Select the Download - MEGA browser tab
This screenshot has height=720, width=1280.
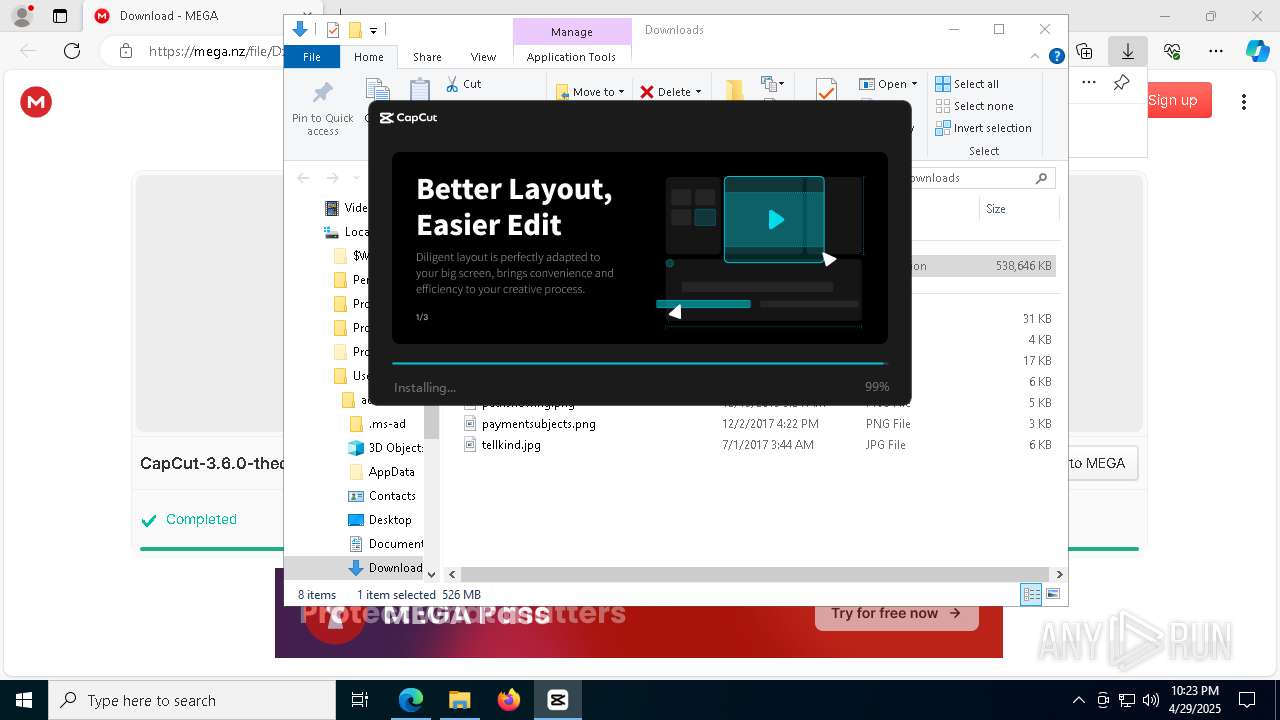pyautogui.click(x=170, y=16)
